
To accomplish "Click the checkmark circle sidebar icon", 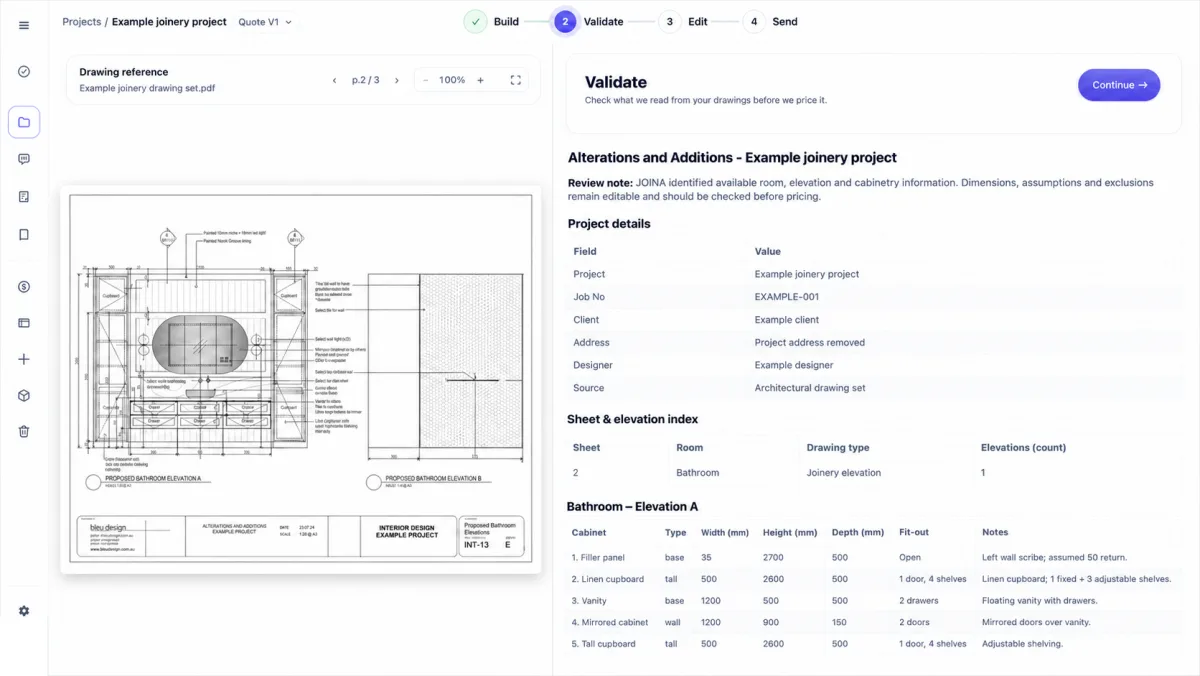I will tap(24, 72).
